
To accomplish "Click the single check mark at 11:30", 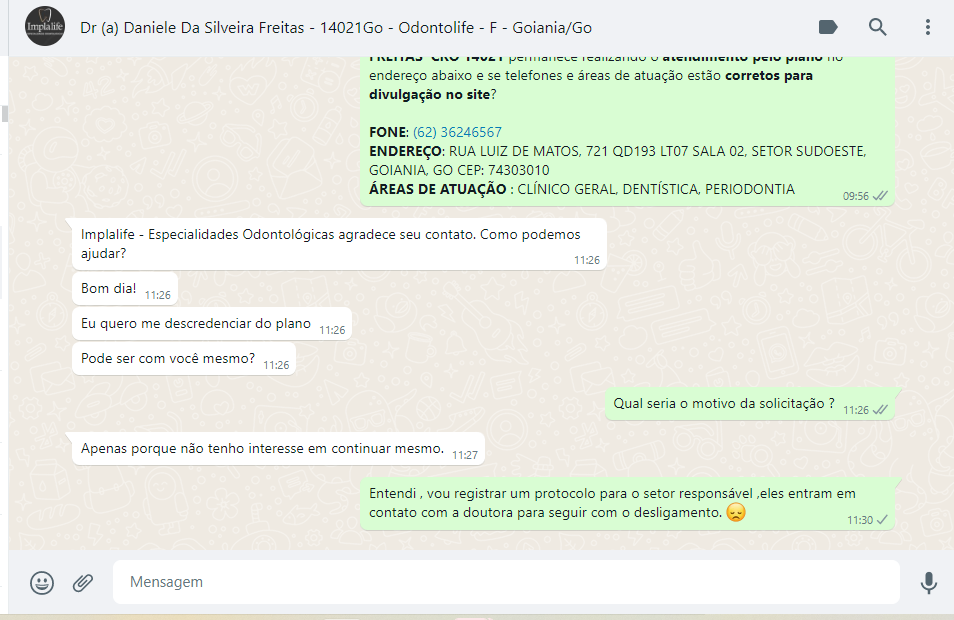I will [x=882, y=520].
